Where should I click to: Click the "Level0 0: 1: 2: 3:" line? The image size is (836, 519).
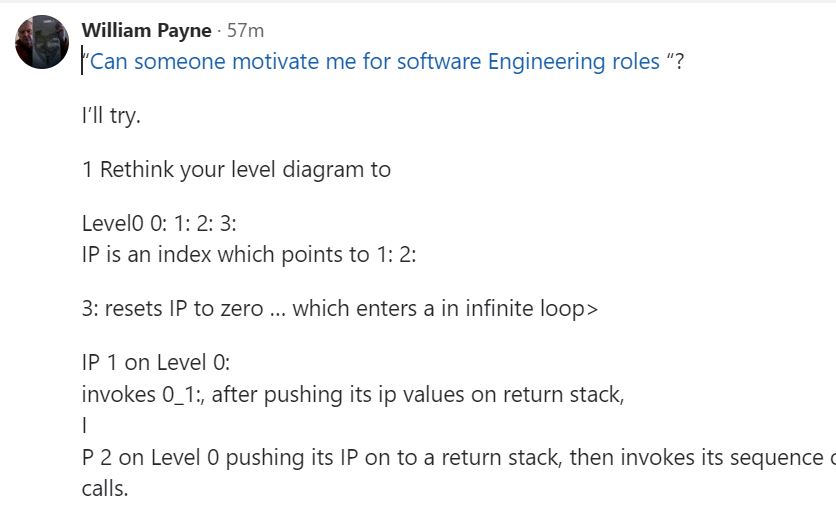coord(159,223)
